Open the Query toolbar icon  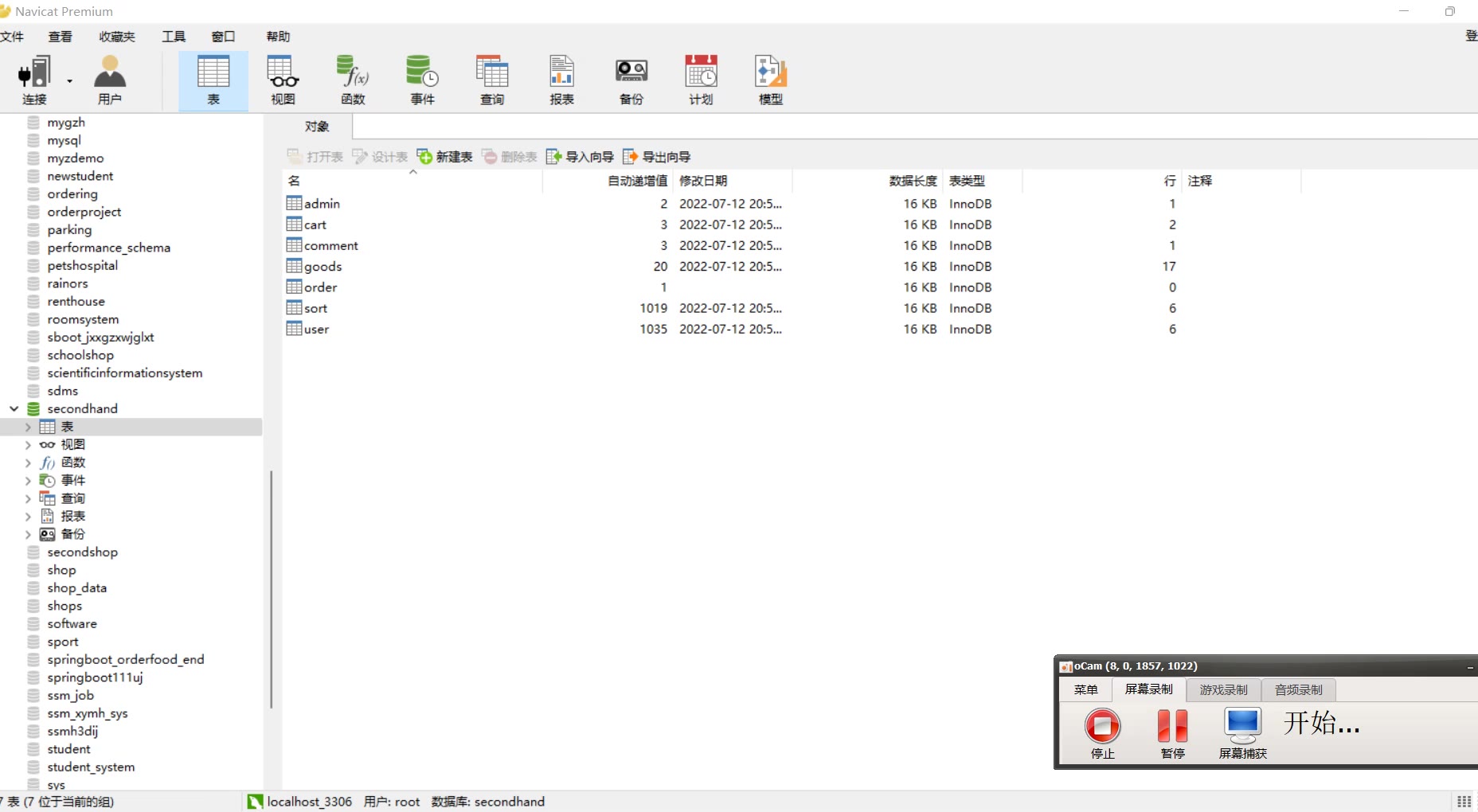[492, 80]
